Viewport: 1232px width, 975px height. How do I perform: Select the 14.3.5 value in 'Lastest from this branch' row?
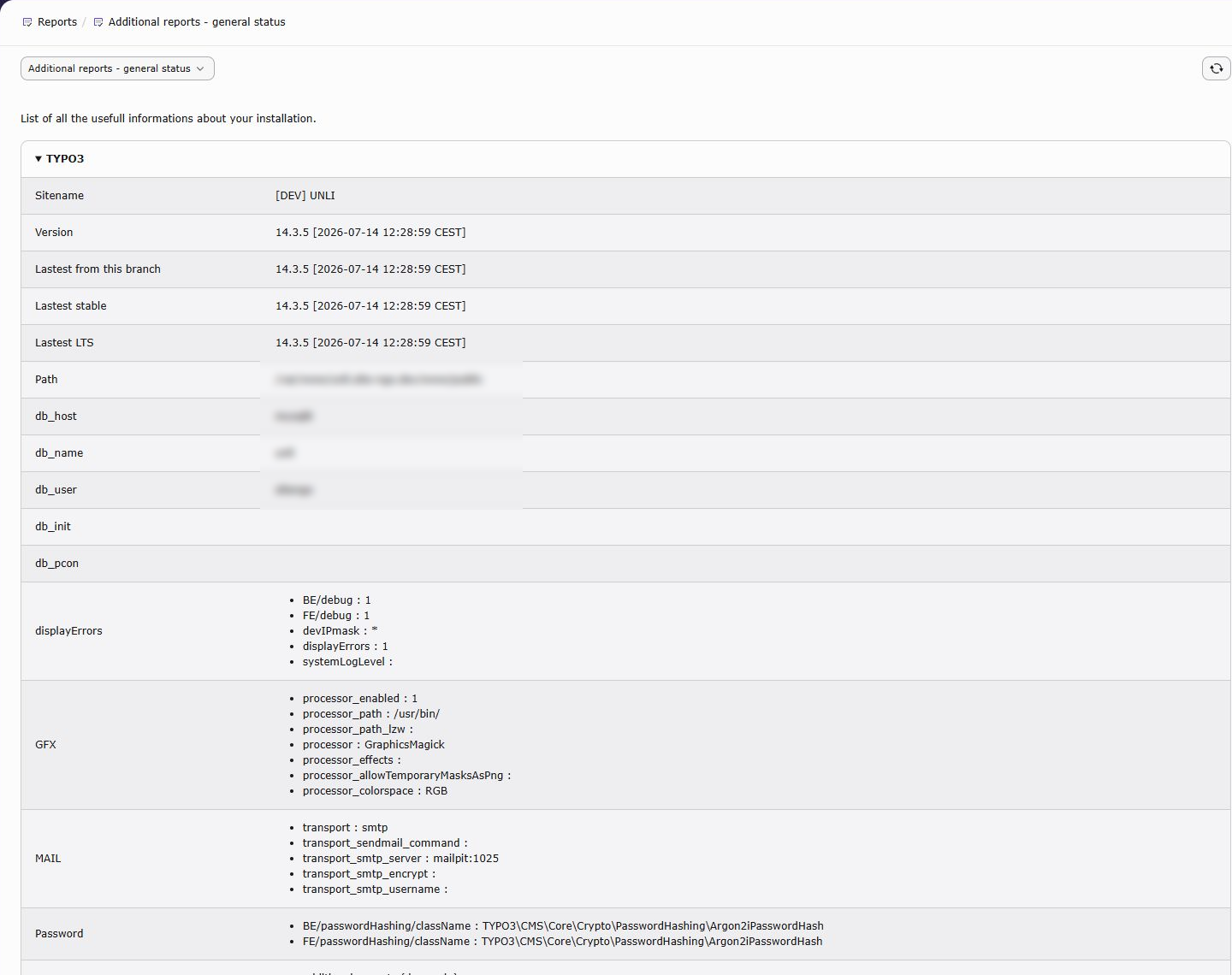tap(370, 269)
